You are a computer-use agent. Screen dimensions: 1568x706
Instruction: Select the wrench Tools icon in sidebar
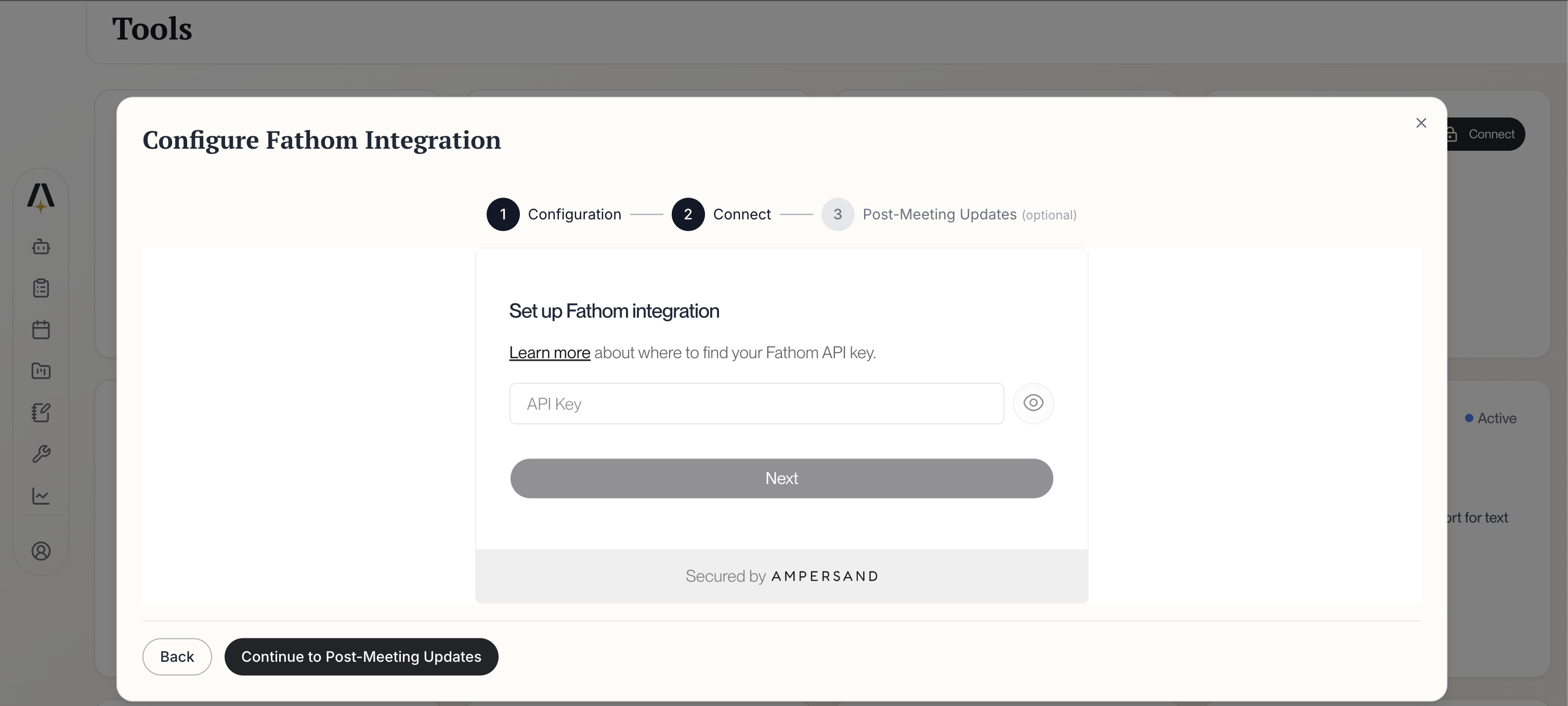point(40,454)
